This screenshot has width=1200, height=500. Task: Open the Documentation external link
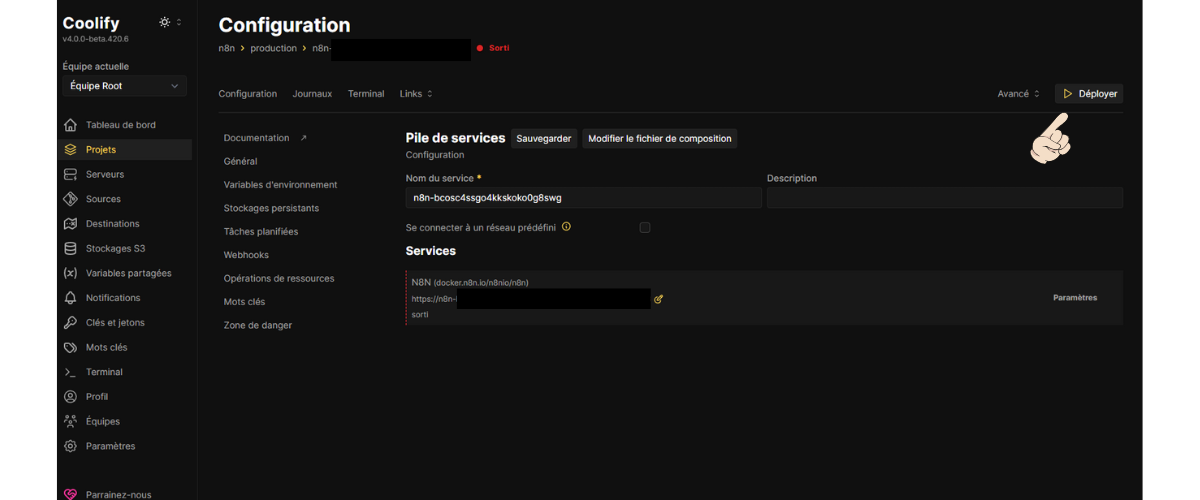265,138
